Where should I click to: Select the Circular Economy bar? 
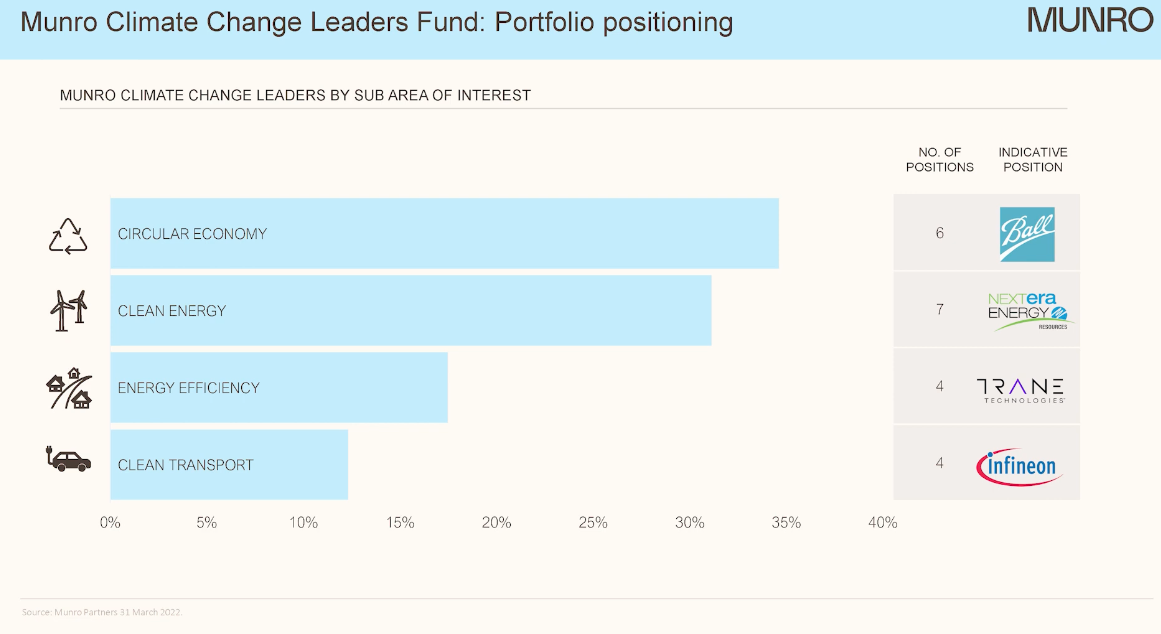tap(444, 234)
